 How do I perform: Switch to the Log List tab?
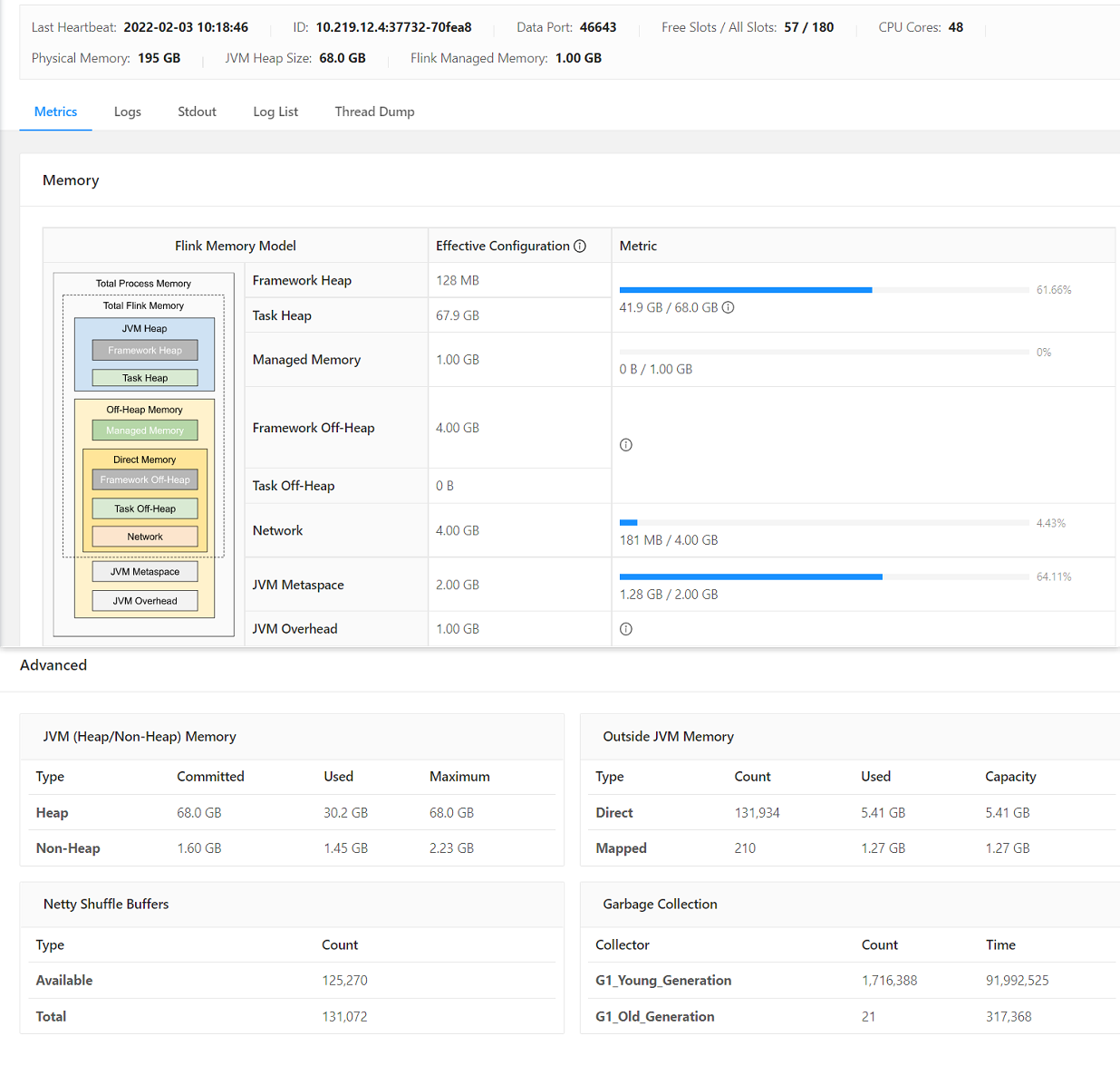pyautogui.click(x=275, y=111)
